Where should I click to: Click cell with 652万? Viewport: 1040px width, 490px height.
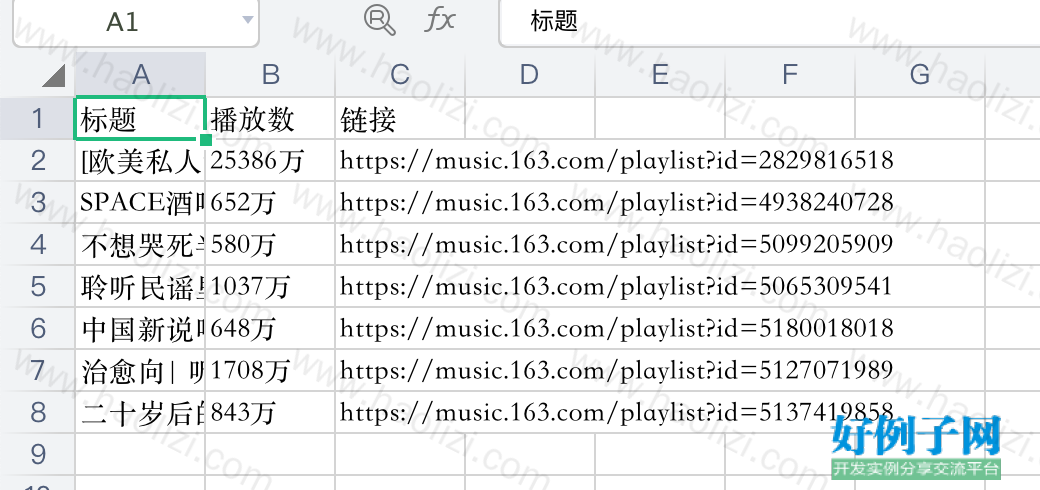pyautogui.click(x=270, y=202)
